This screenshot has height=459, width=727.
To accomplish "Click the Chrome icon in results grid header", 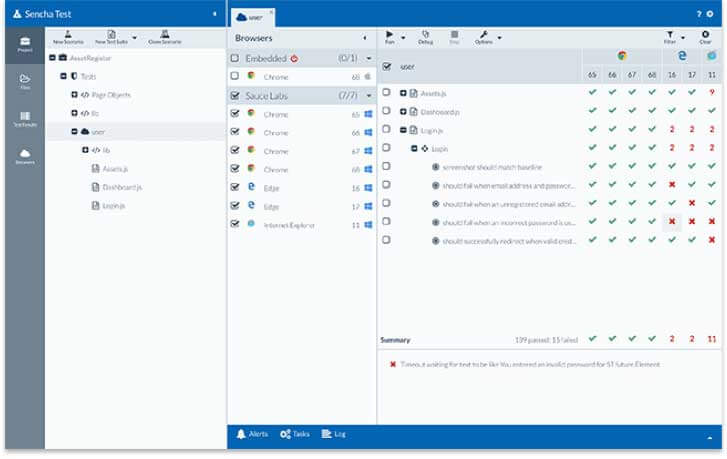I will click(622, 56).
